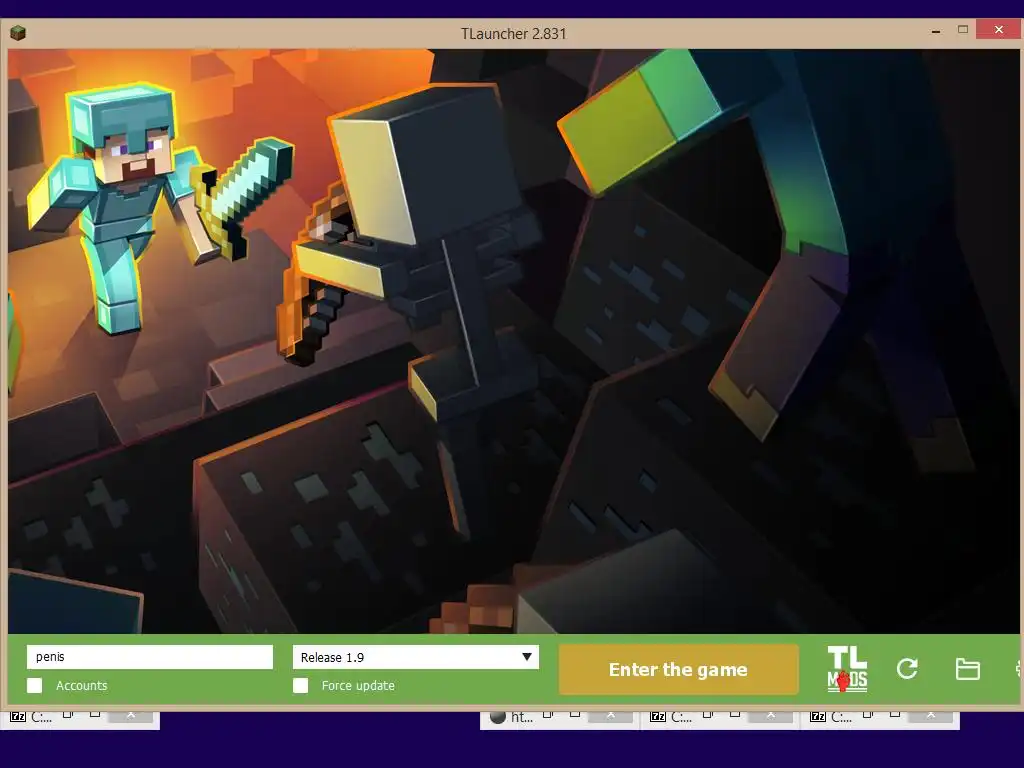Focus the username input field
Viewport: 1024px width, 768px height.
click(x=150, y=656)
